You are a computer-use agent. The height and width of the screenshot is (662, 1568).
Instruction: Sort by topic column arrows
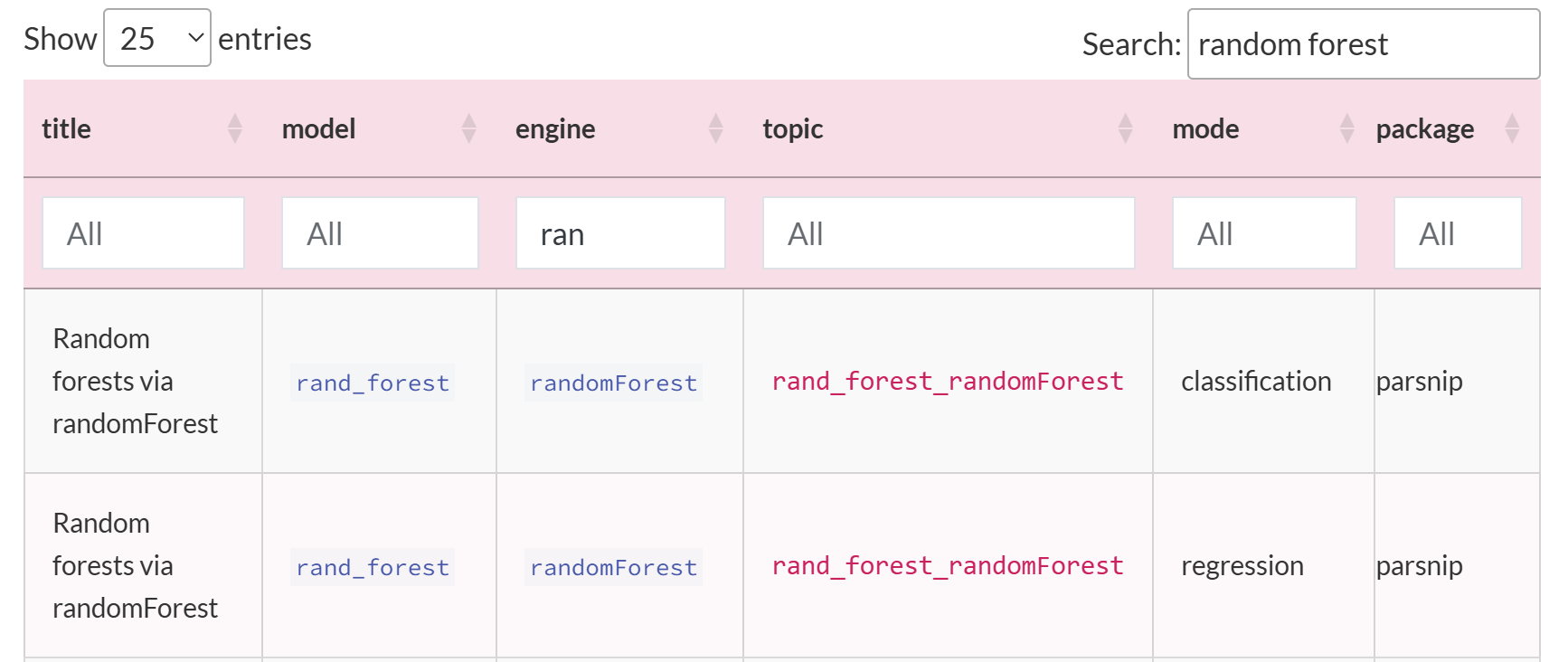(x=1126, y=128)
